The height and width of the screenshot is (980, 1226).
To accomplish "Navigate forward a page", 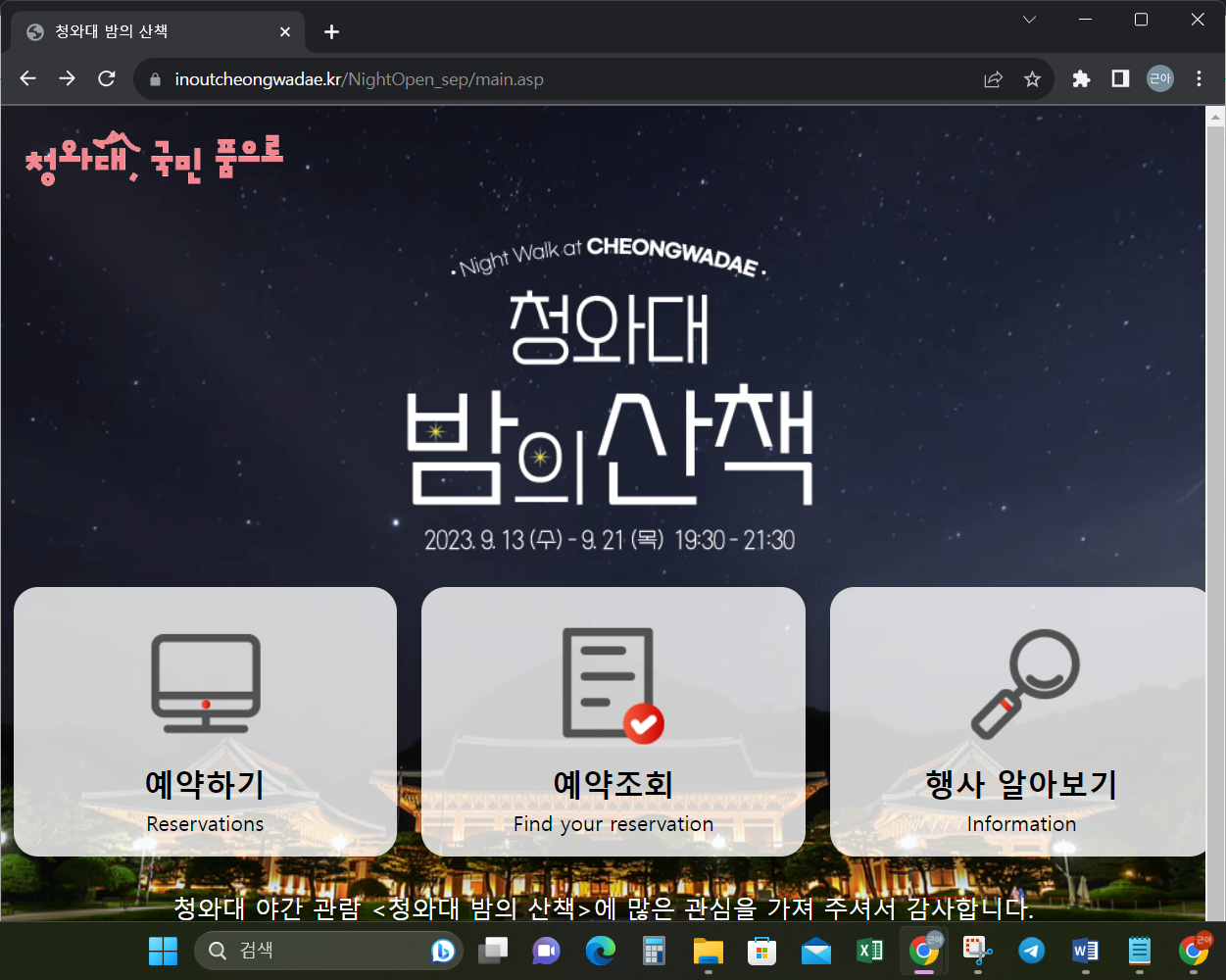I will 67,79.
